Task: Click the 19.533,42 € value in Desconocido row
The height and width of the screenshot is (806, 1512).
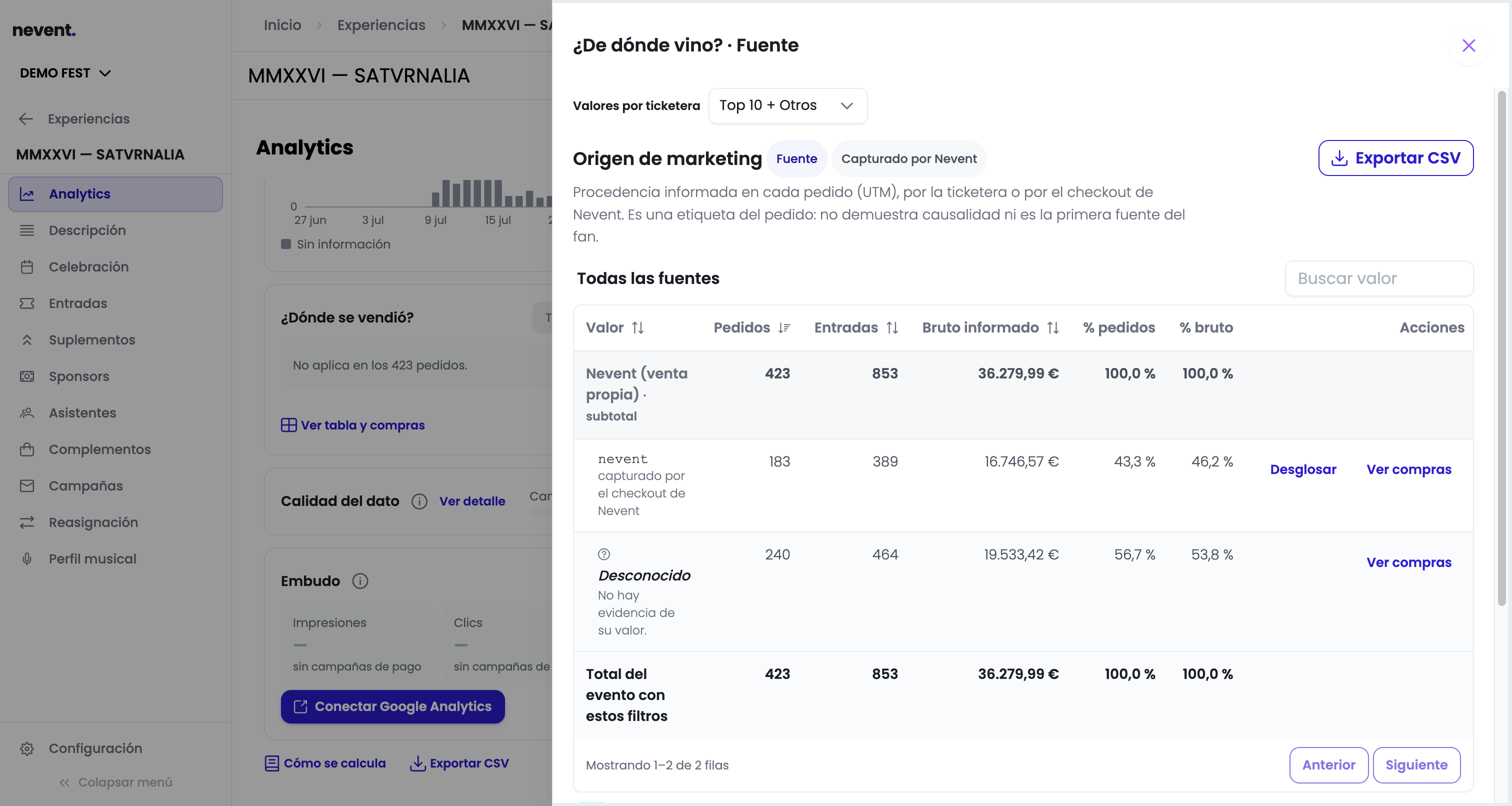Action: pyautogui.click(x=1021, y=554)
